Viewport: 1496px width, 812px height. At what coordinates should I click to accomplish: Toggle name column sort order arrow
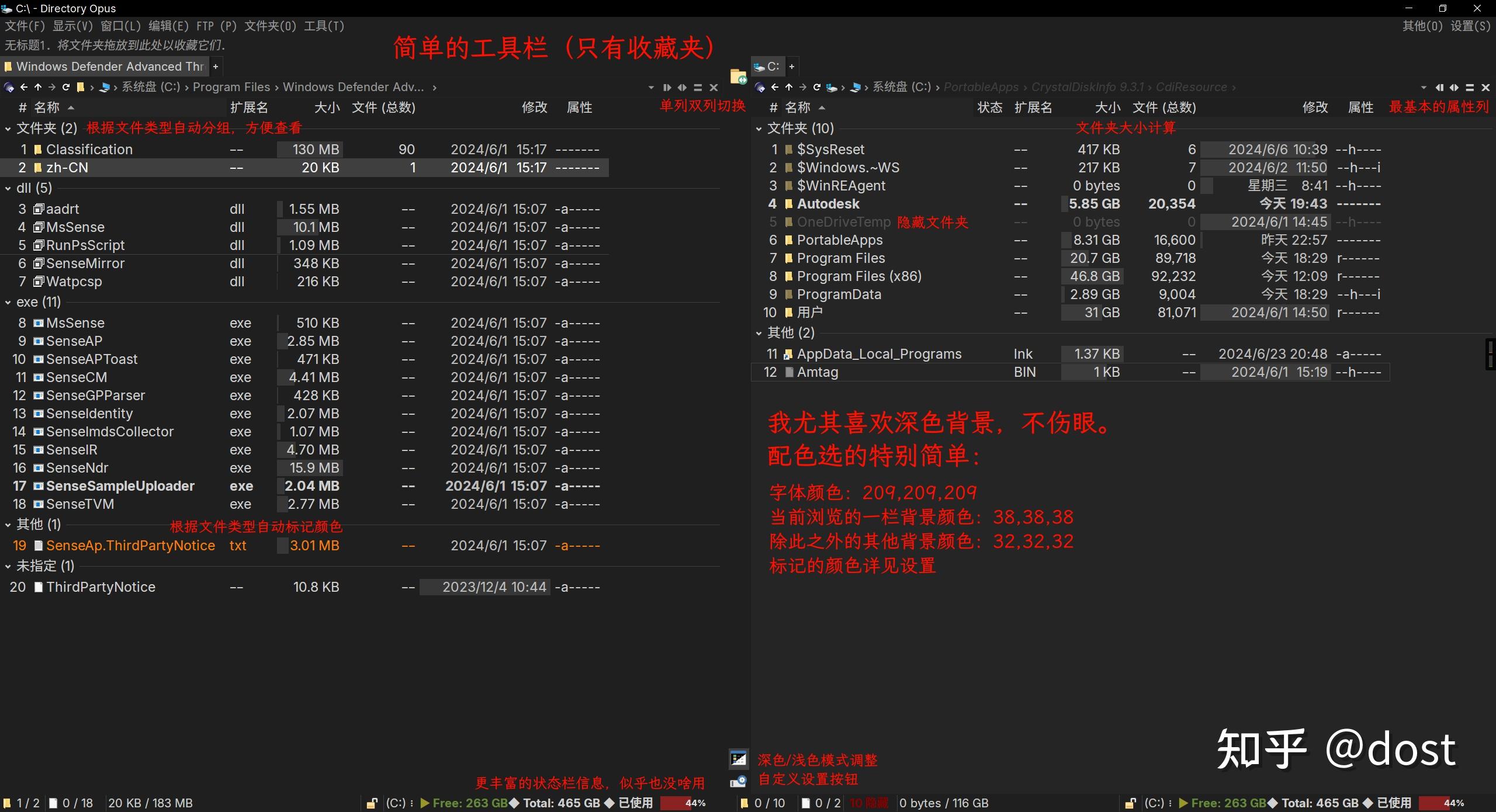coord(71,108)
